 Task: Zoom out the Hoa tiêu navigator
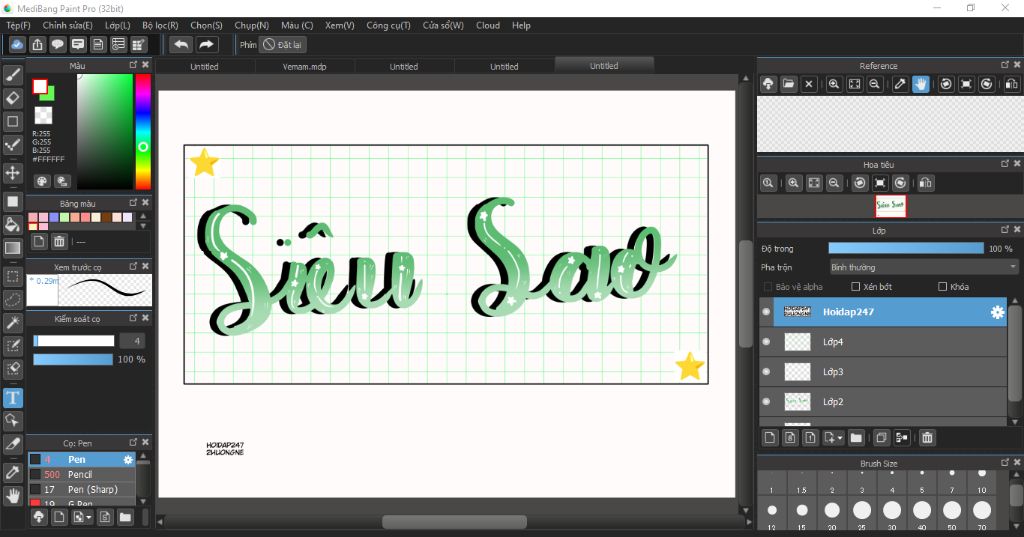click(x=834, y=183)
